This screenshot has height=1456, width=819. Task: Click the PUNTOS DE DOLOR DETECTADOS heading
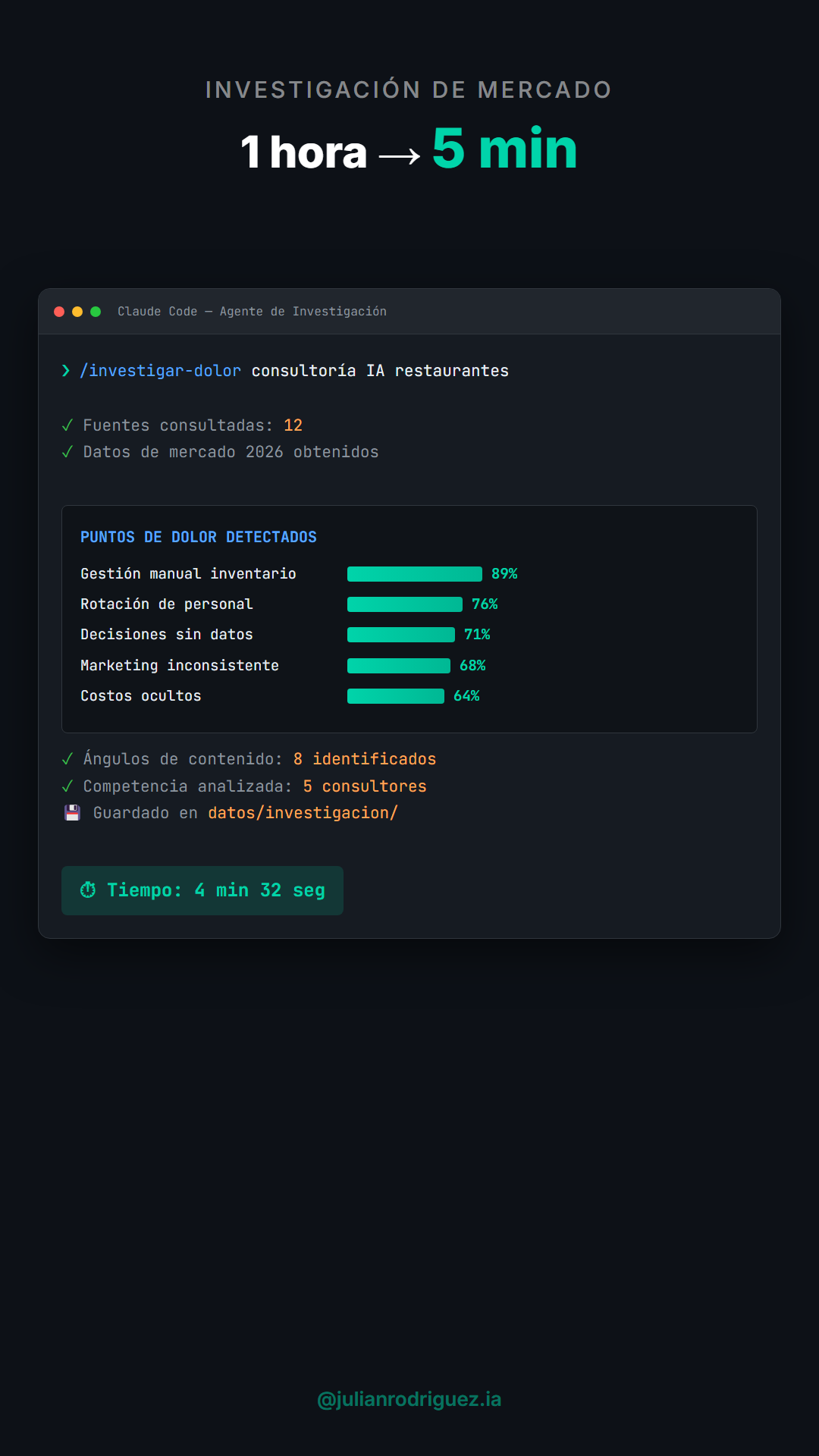point(199,537)
